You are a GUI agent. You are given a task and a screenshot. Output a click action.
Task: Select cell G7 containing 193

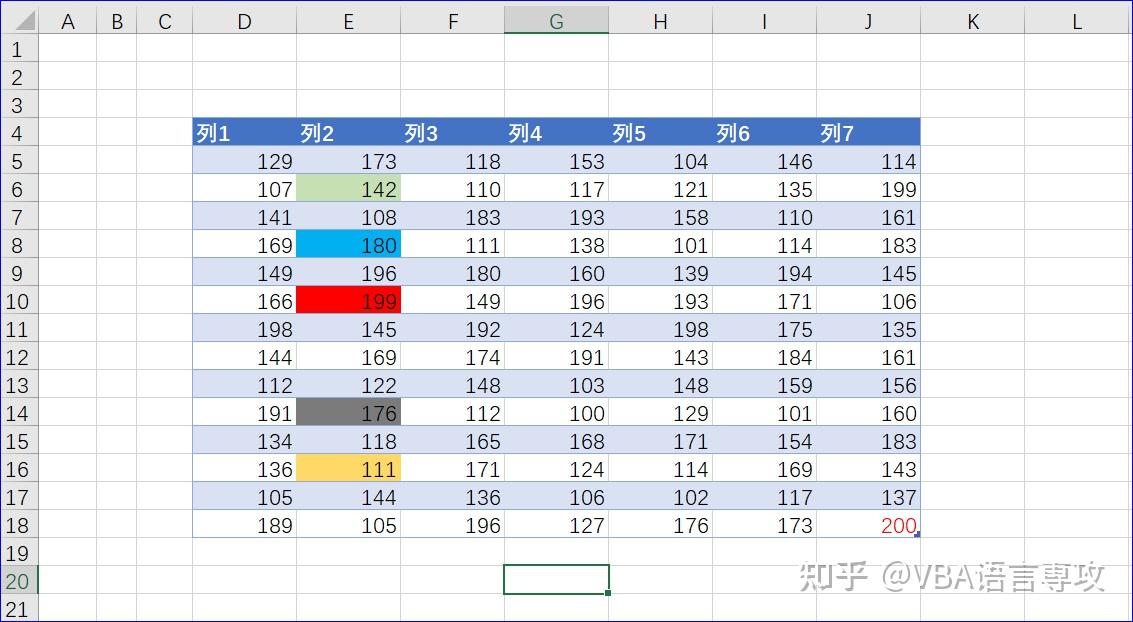click(556, 217)
